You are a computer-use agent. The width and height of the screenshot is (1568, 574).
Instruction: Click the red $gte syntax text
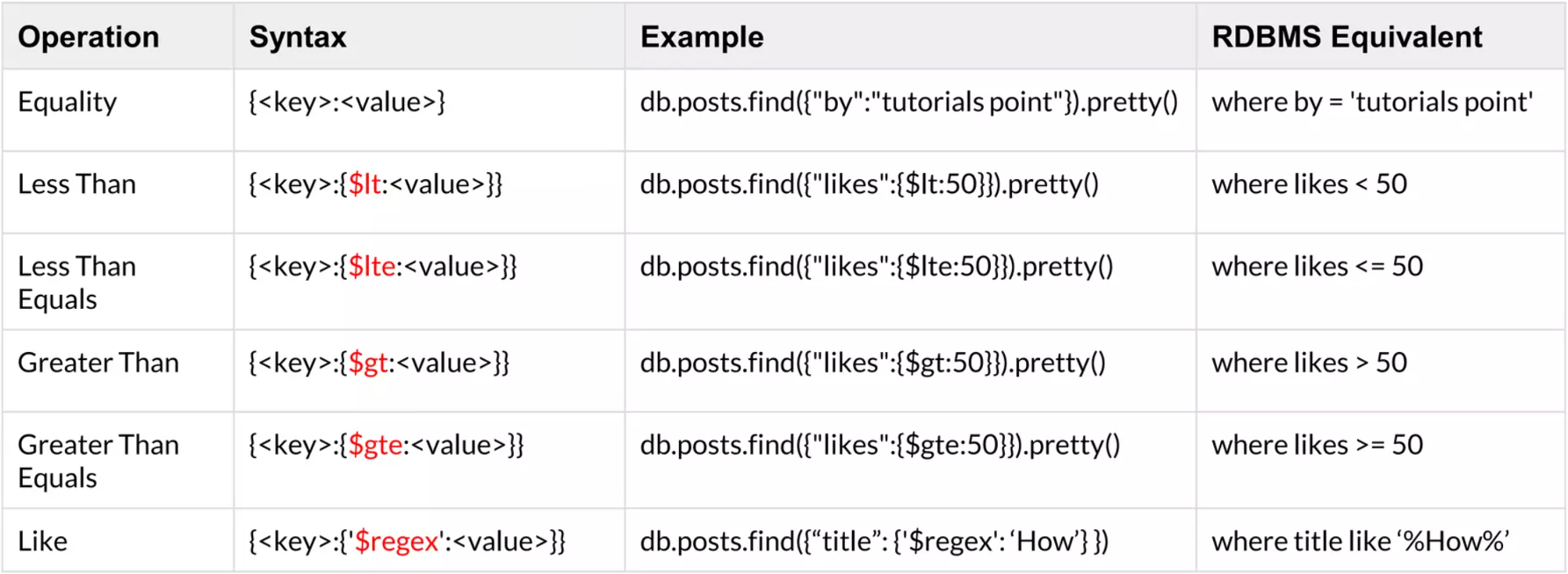pos(375,445)
